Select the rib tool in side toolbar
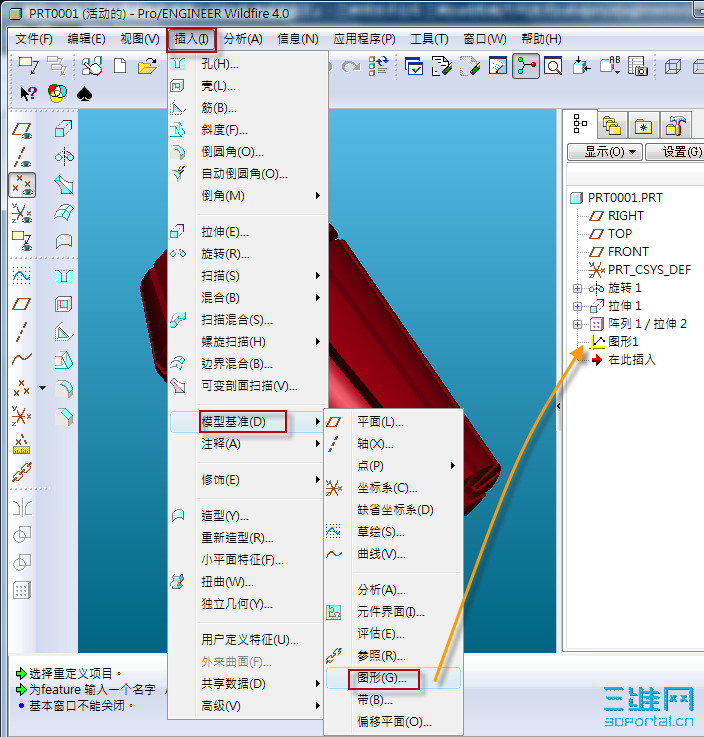 click(x=63, y=332)
